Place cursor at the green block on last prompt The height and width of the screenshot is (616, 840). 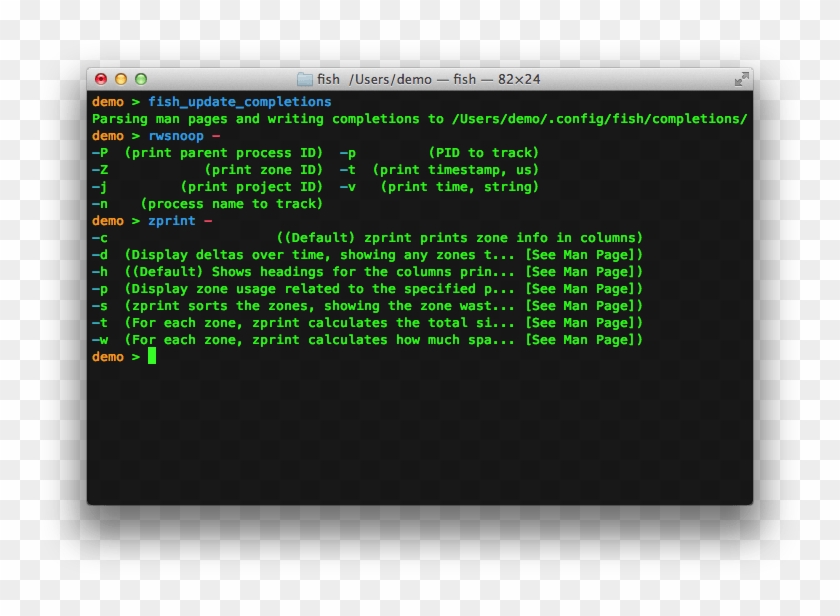click(x=152, y=356)
